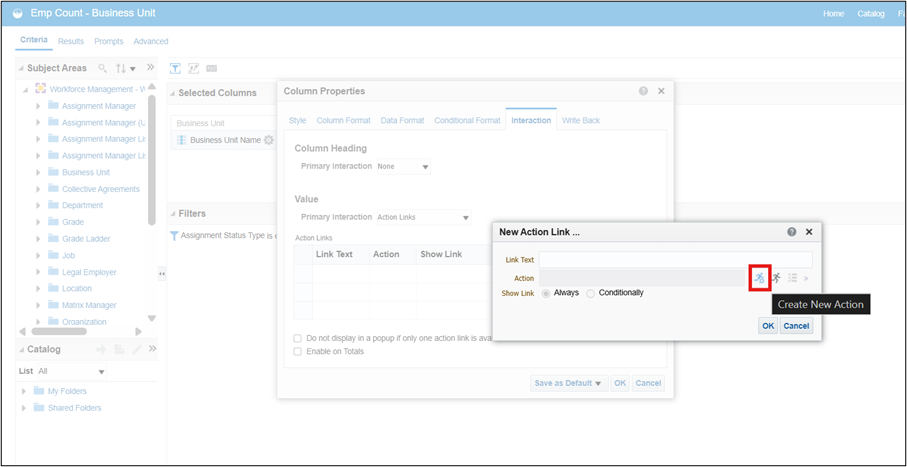This screenshot has height=467, width=907.
Task: Open the Results tab
Action: coord(71,41)
